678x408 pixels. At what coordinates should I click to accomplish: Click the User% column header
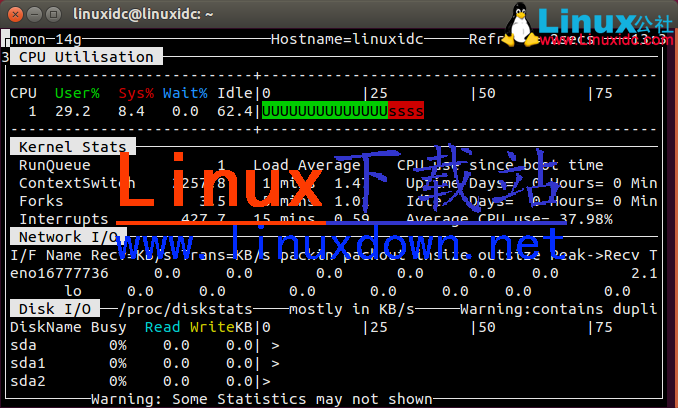tap(77, 93)
